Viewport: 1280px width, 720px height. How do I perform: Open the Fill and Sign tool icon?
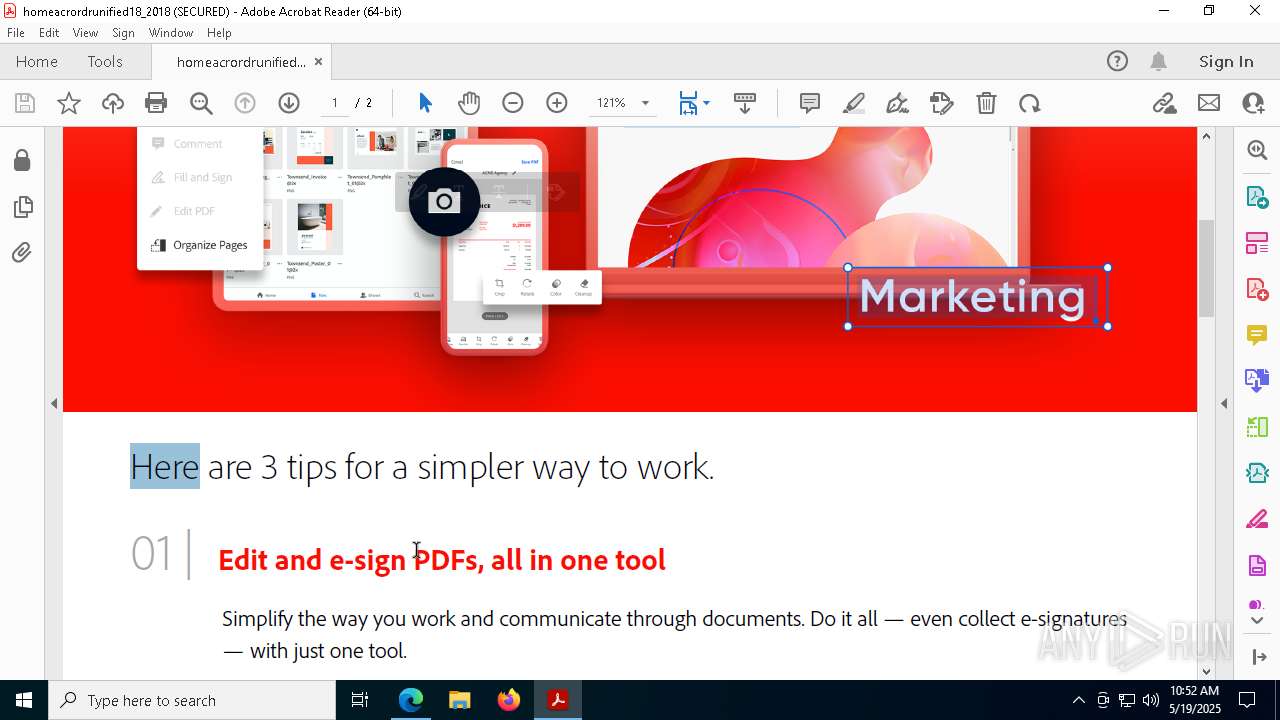(942, 103)
